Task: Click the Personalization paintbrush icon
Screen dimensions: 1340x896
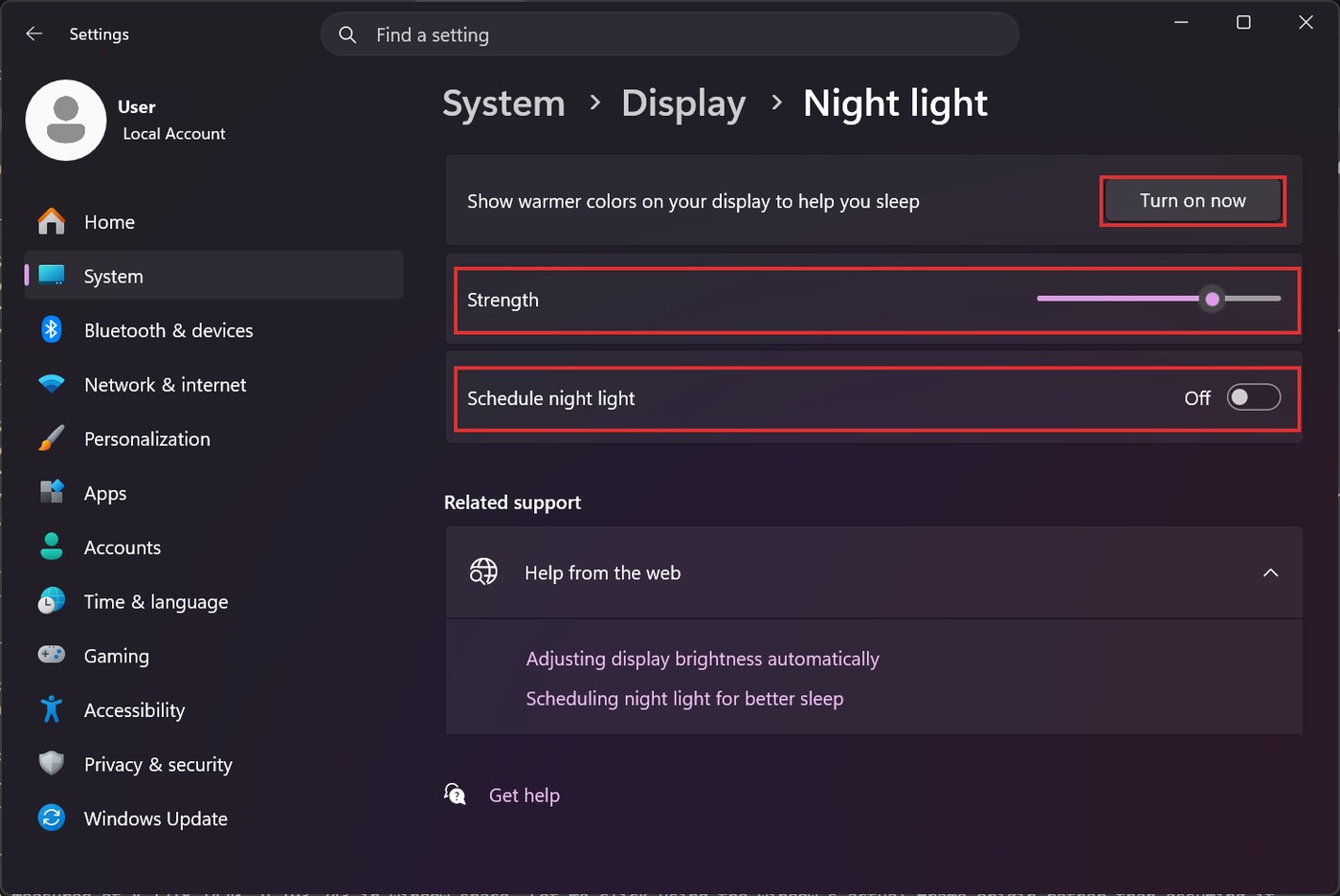Action: (x=52, y=438)
